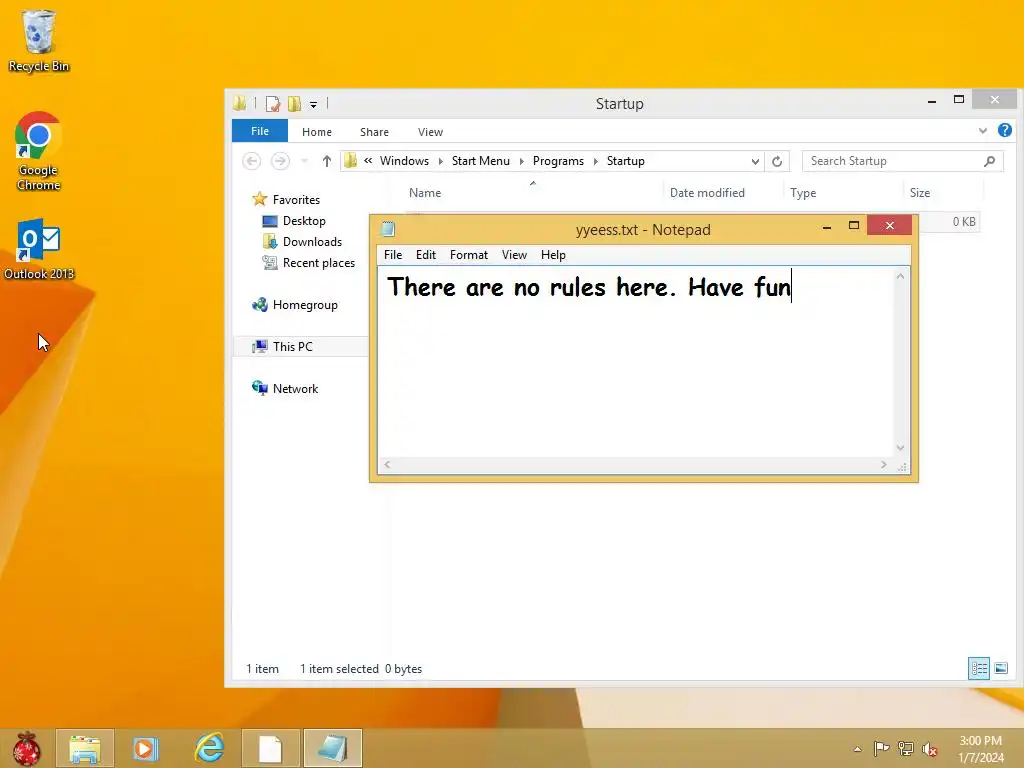
Task: Switch to Notepad via taskbar icon
Action: point(332,748)
